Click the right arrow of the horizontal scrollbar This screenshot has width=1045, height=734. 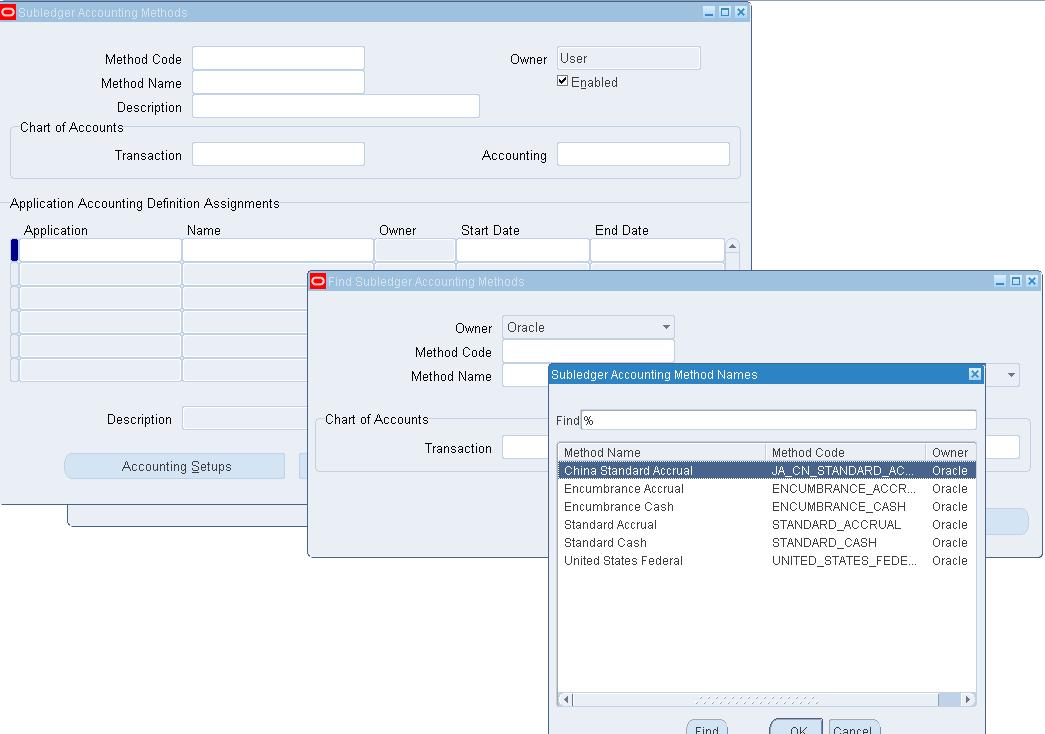click(x=966, y=700)
